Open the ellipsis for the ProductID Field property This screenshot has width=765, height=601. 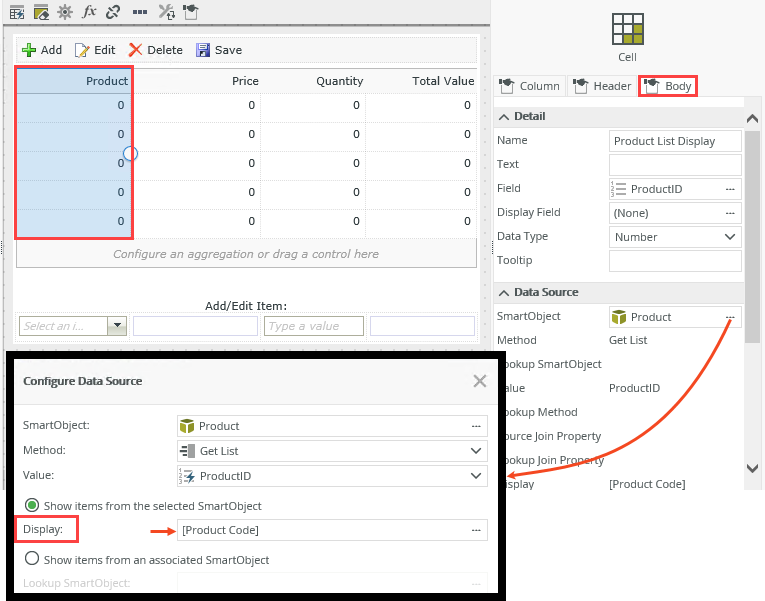tap(730, 189)
